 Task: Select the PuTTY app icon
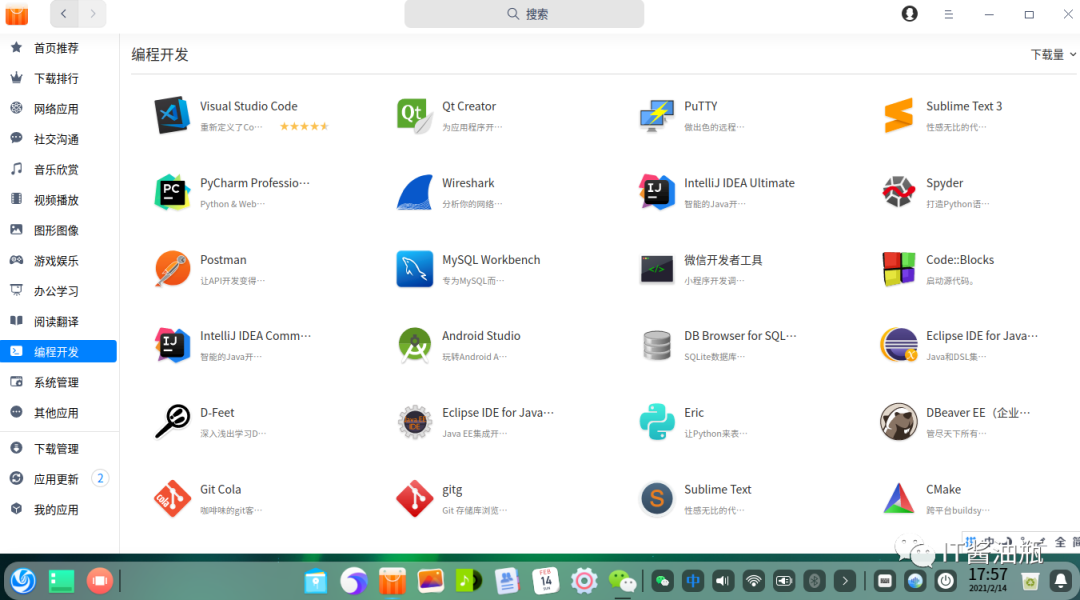tap(656, 115)
